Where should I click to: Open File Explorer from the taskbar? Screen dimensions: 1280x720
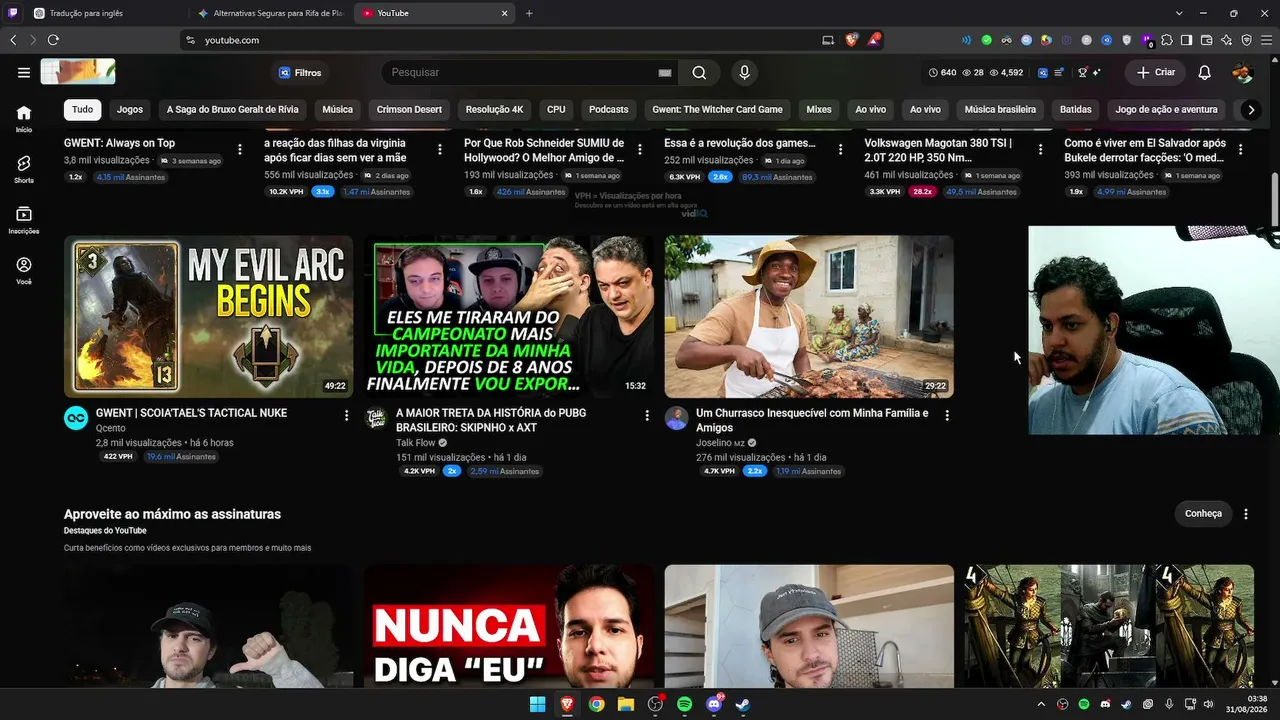625,704
